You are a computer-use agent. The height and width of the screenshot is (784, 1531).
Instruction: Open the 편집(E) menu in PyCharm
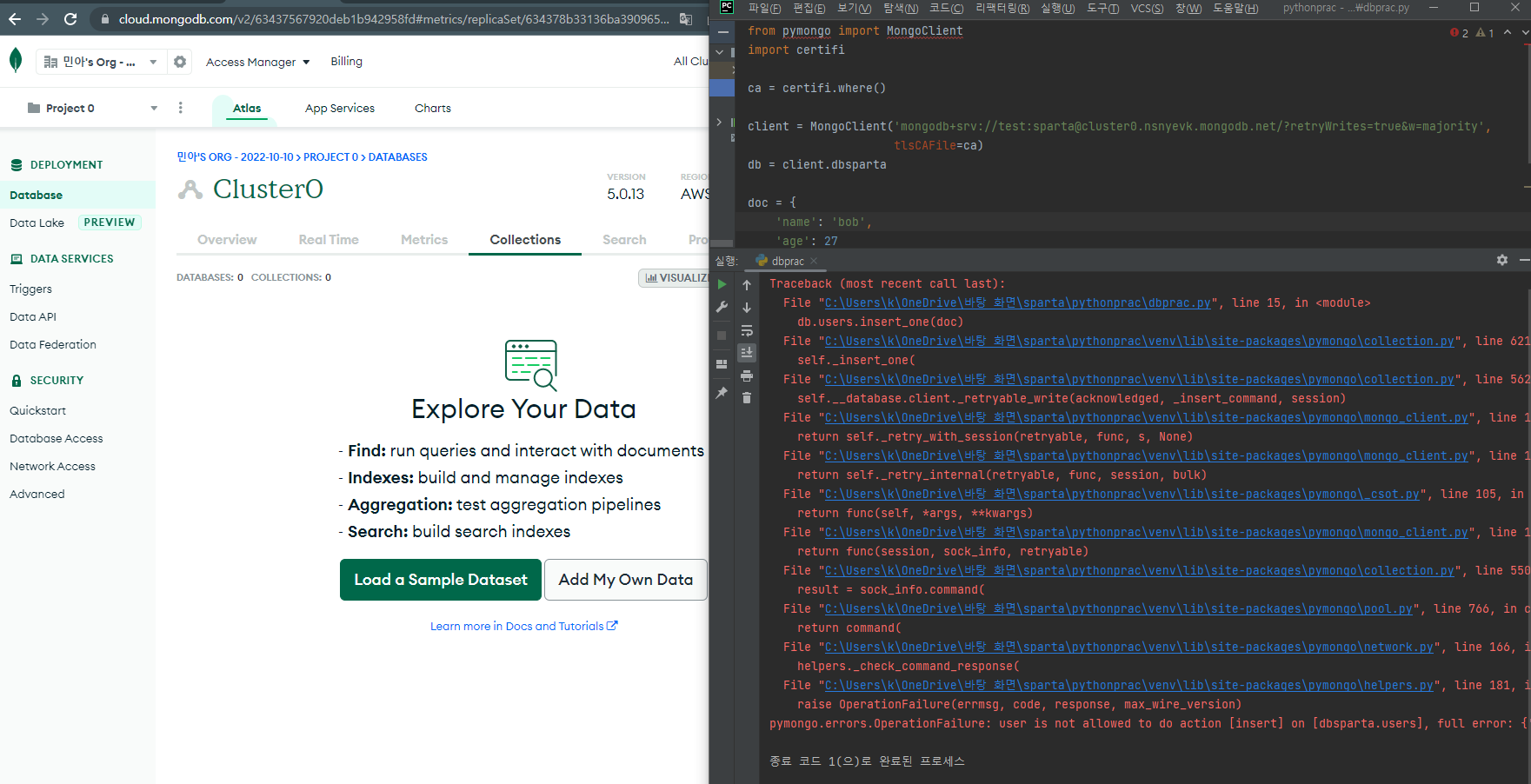(809, 8)
